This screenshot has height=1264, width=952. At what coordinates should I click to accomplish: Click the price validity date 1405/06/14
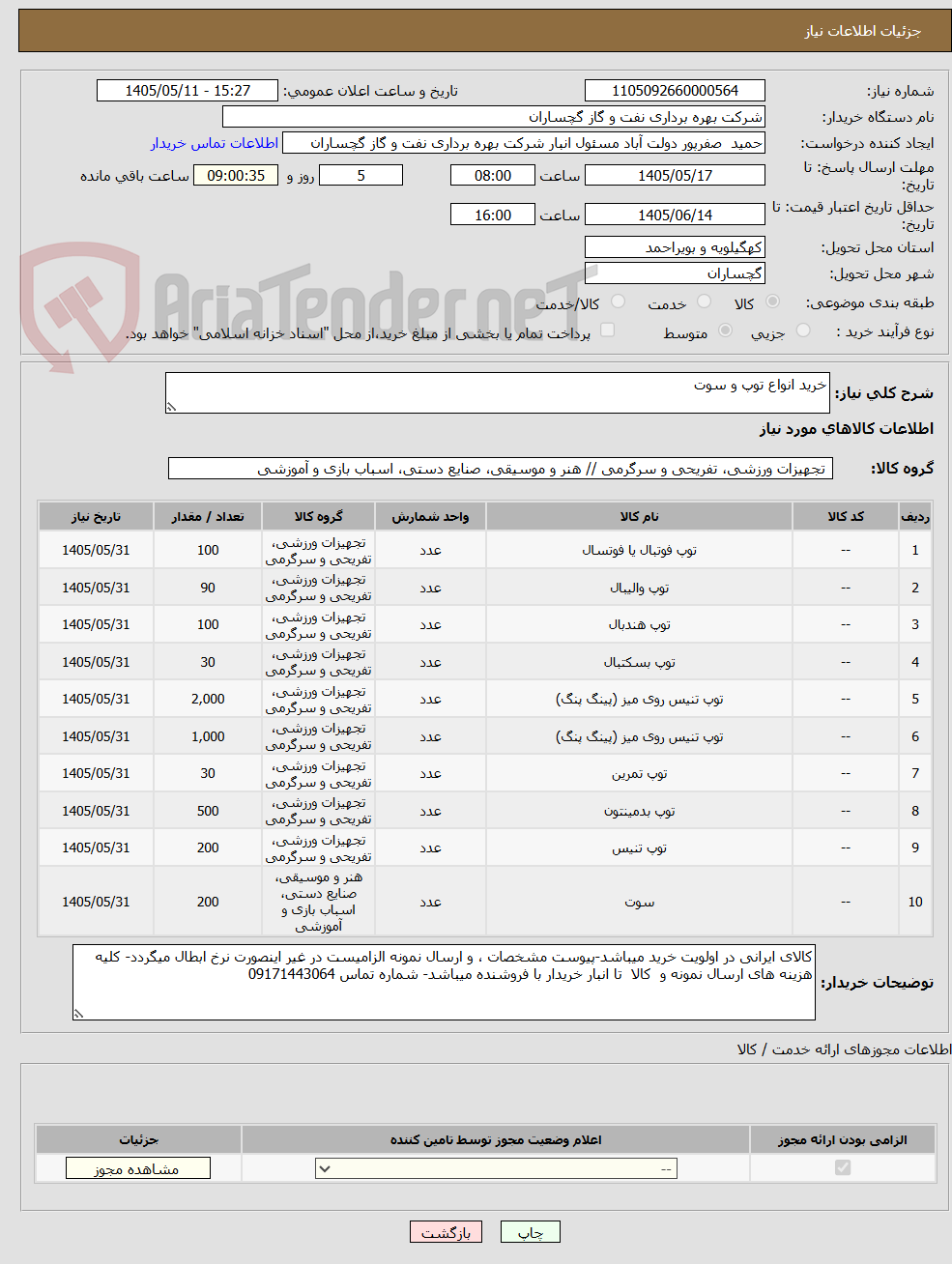click(x=675, y=215)
